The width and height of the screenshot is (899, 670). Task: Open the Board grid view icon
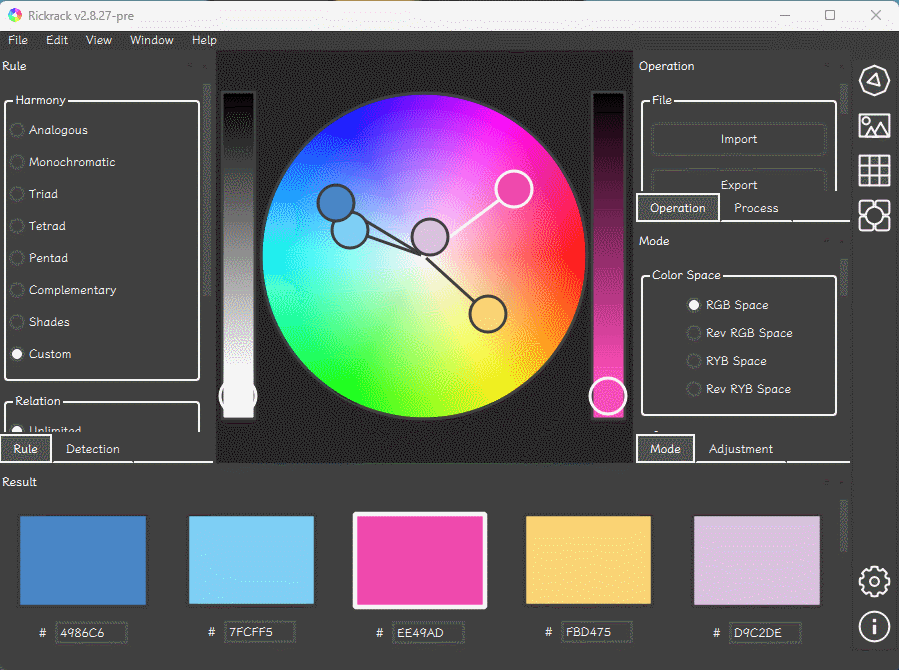tap(874, 170)
